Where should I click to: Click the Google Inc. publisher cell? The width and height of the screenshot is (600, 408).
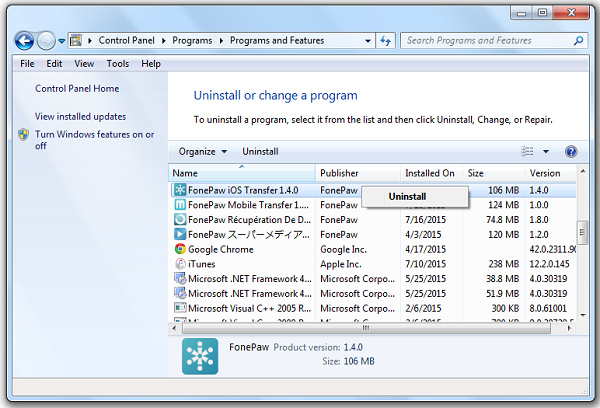pyautogui.click(x=343, y=250)
